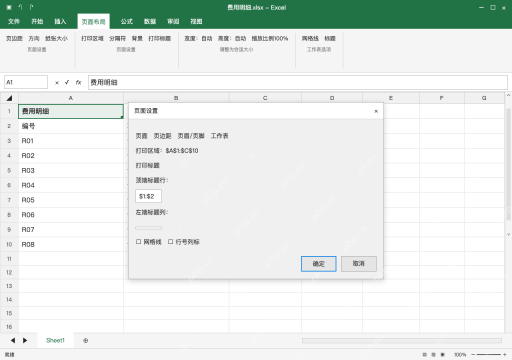Check the 行号列标 checkbox in dialog
The image size is (512, 360).
pyautogui.click(x=170, y=242)
